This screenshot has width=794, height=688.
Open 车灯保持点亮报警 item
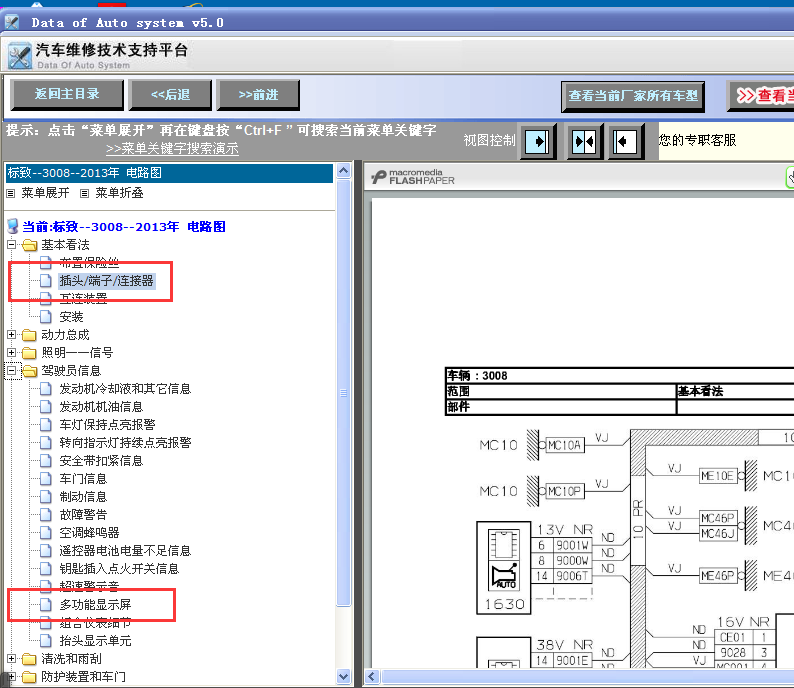[x=107, y=425]
